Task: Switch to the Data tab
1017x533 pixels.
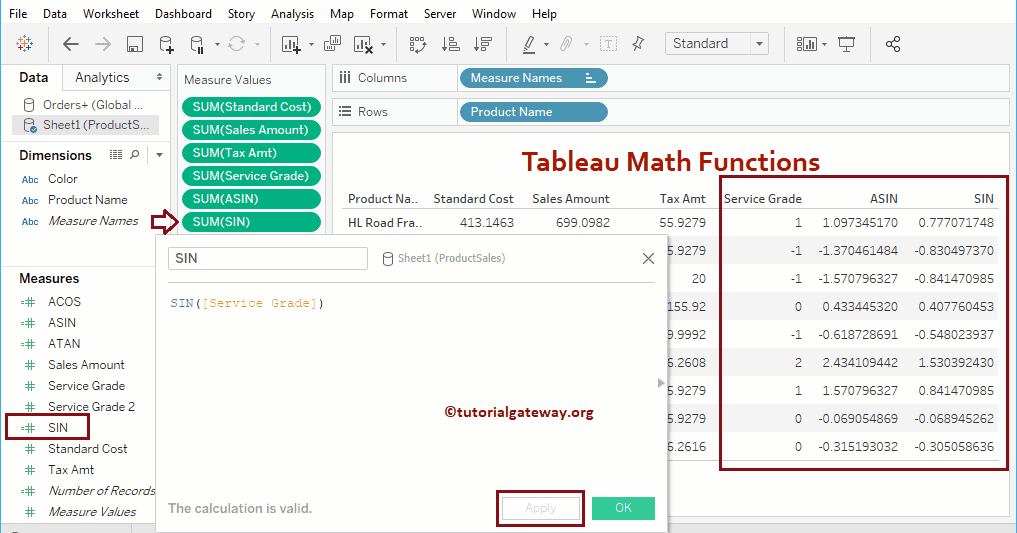Action: pos(33,77)
